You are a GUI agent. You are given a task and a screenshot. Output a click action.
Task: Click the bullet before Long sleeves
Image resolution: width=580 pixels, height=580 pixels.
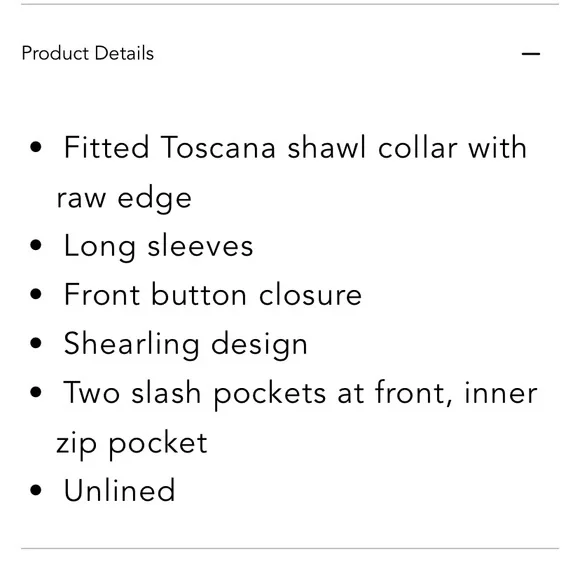pos(36,245)
